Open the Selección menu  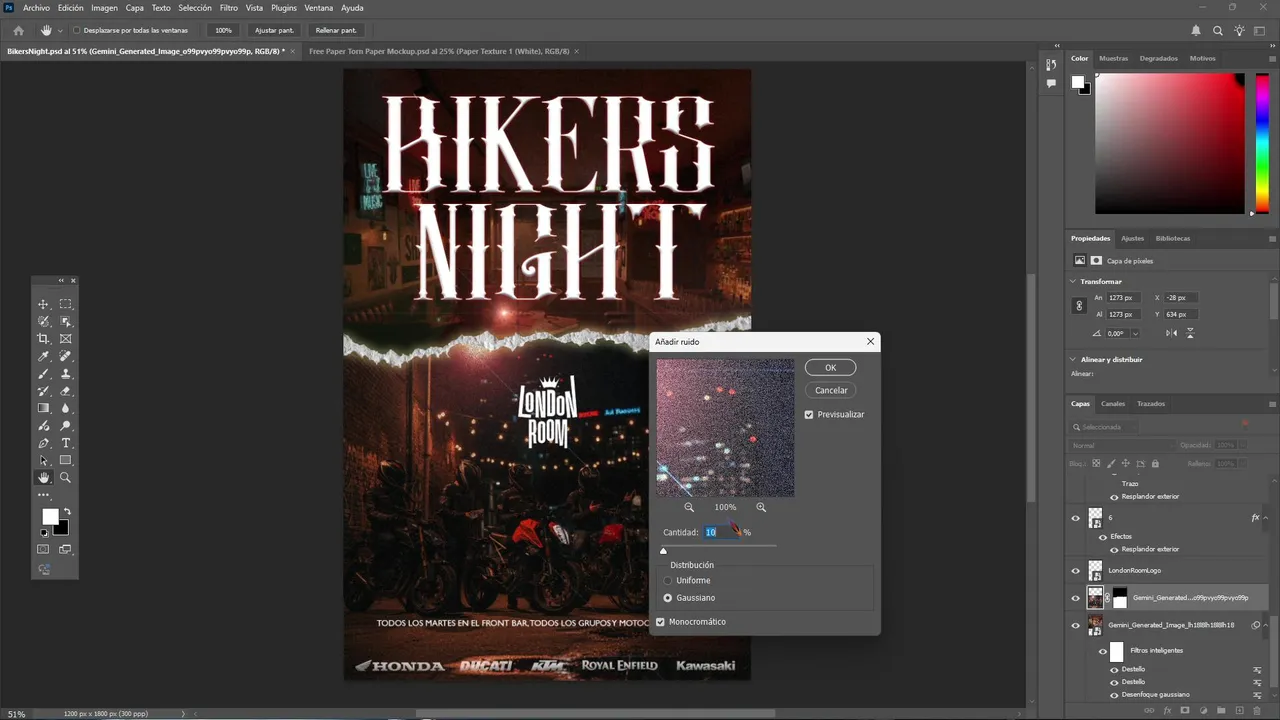195,8
